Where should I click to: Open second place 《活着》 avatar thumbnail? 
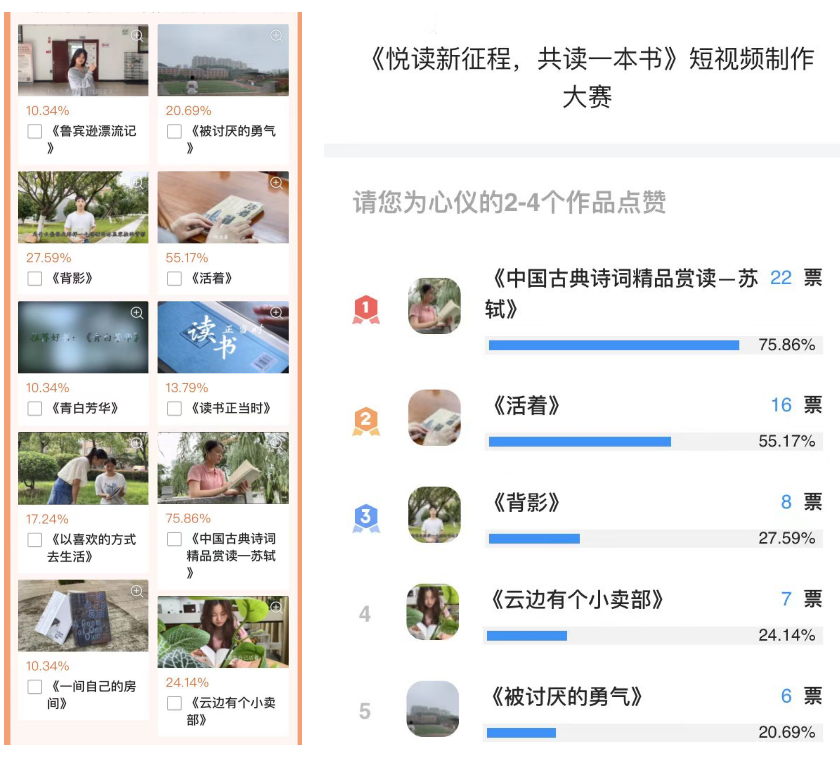click(434, 416)
